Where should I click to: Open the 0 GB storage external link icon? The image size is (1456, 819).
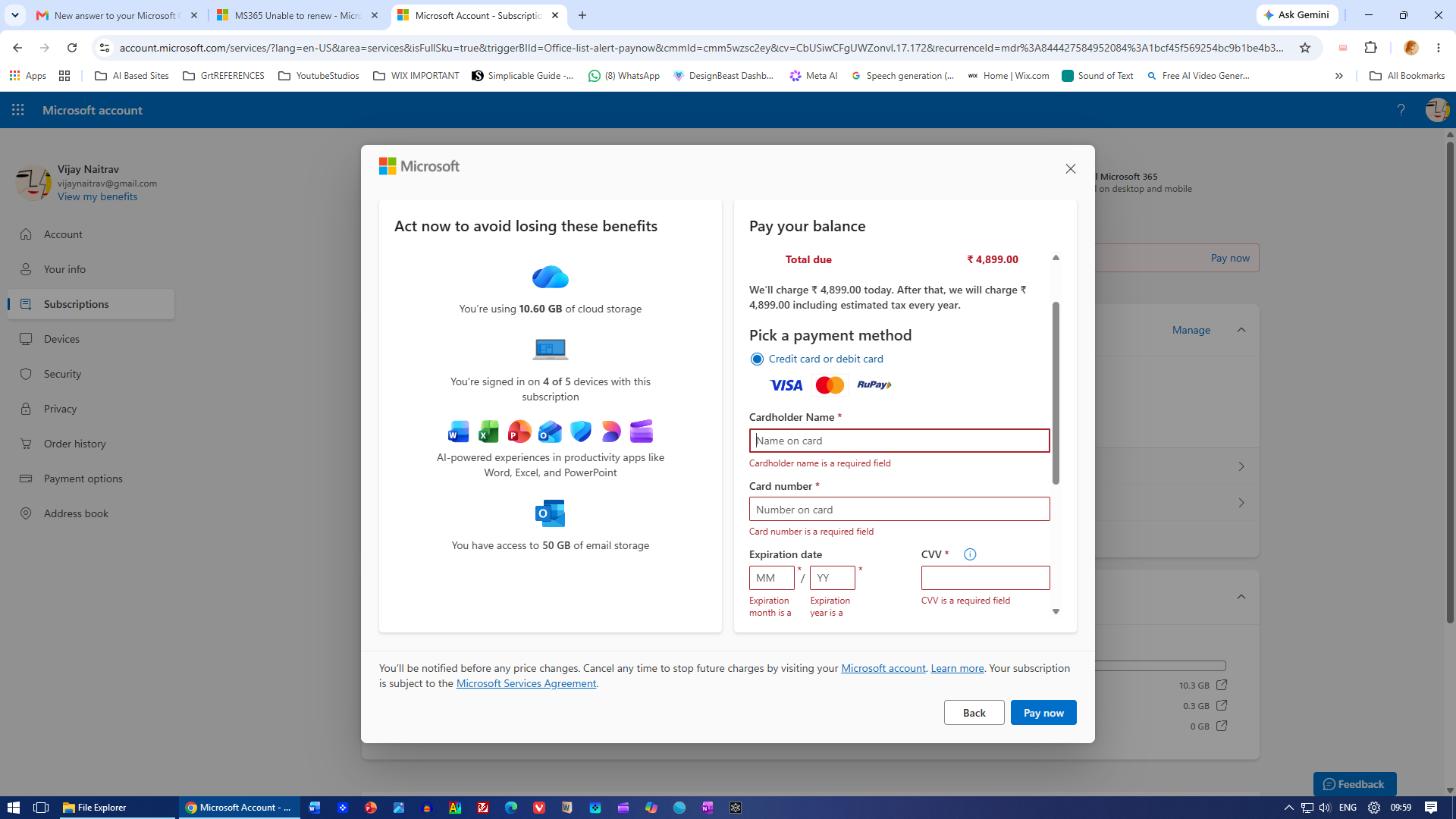[x=1222, y=726]
